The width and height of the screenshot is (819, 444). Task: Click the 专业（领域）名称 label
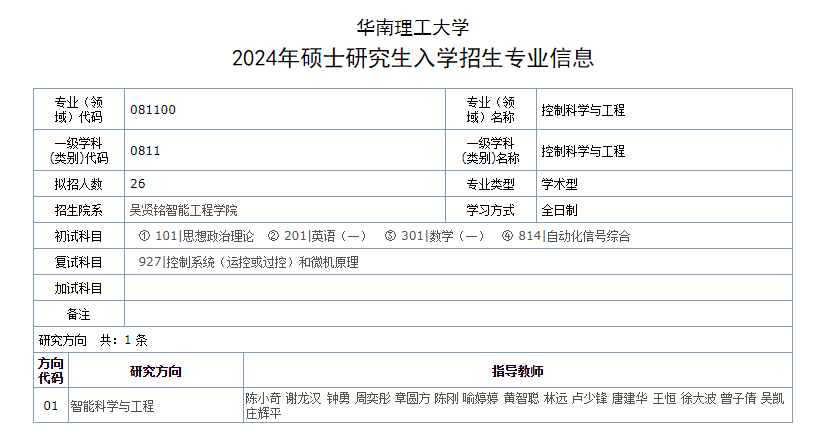[490, 109]
